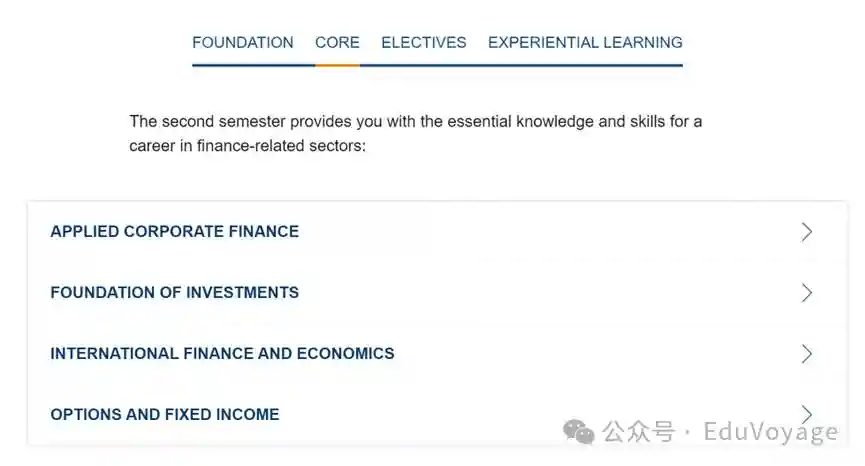Open the ELECTIVES tab
The image size is (865, 466).
tap(424, 43)
